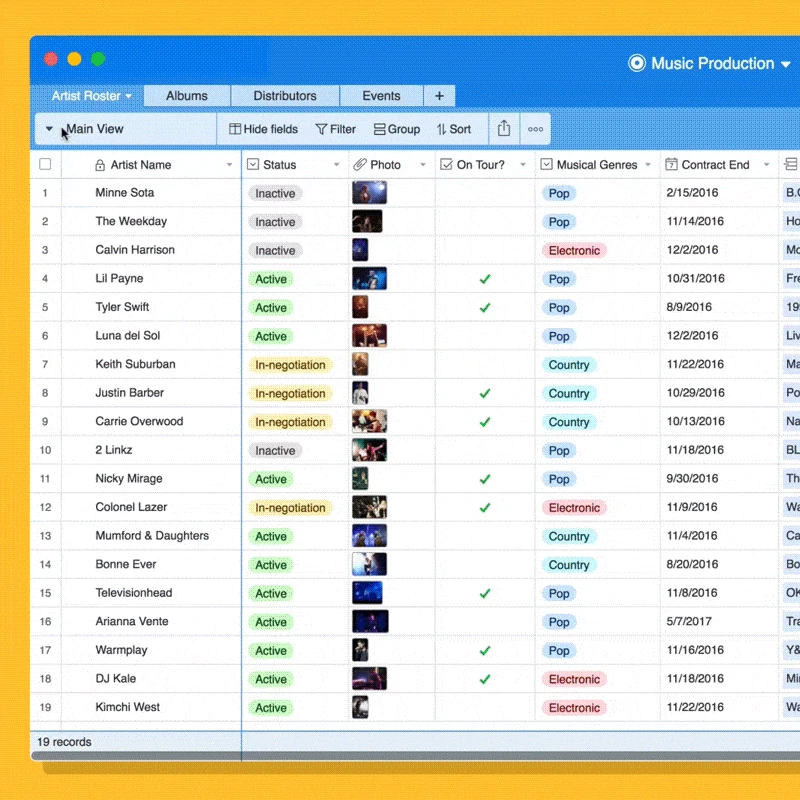Uncheck On Tour for Televisionhead

pos(485,593)
